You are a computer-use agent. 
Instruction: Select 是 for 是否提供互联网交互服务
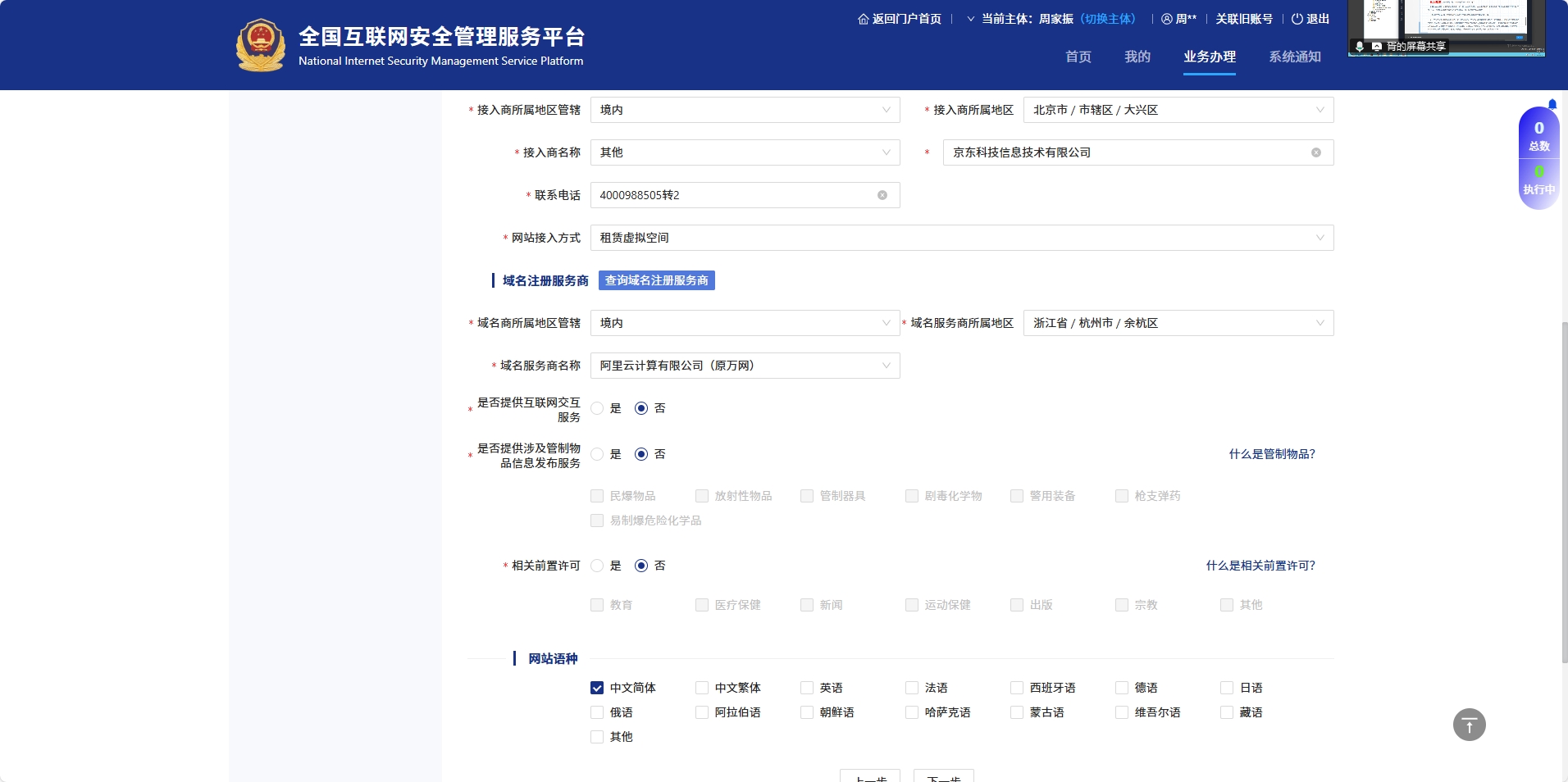click(597, 408)
